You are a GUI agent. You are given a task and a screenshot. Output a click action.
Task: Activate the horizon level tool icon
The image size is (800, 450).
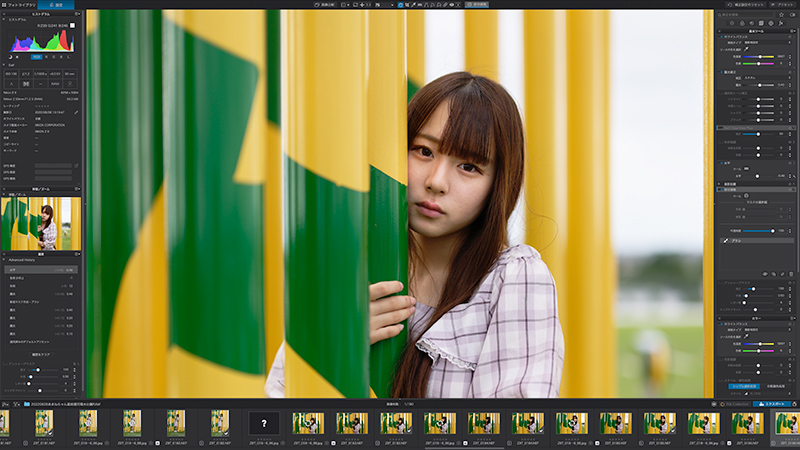coord(420,5)
